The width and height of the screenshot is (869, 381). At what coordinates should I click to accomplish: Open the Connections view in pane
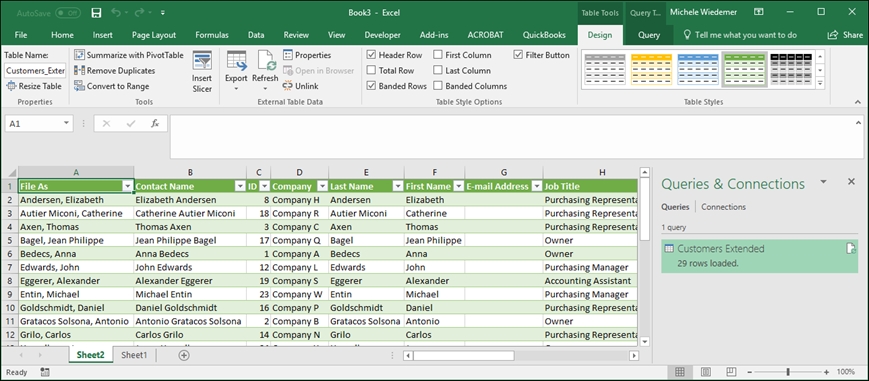pyautogui.click(x=723, y=207)
